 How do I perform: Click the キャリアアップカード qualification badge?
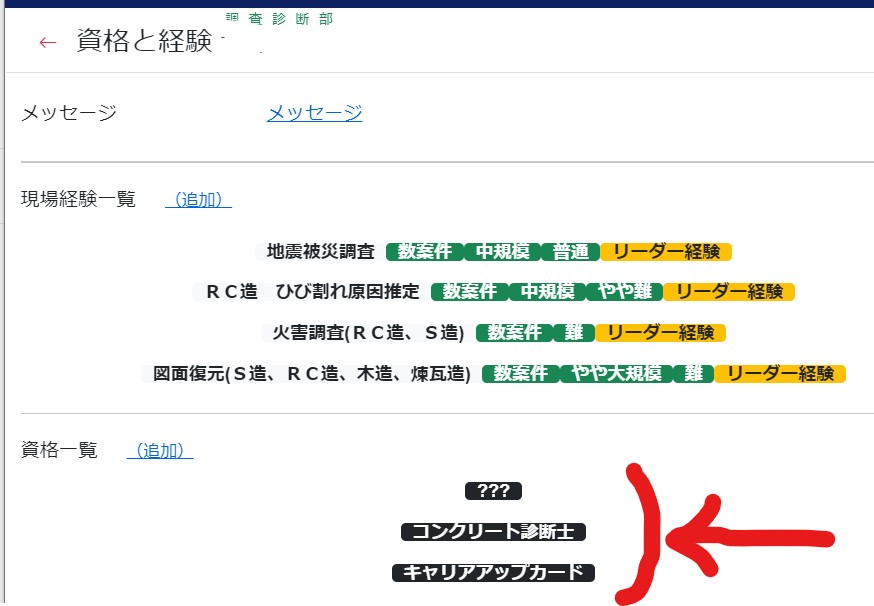point(493,573)
